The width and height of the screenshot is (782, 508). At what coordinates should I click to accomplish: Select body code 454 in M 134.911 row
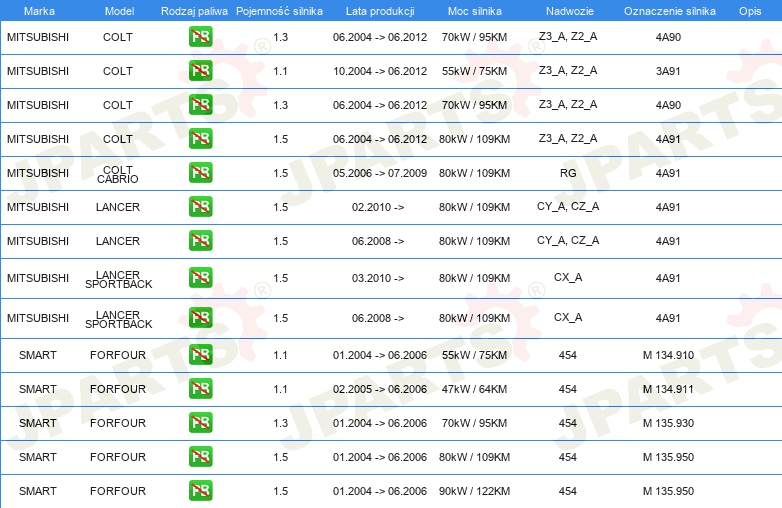[568, 389]
